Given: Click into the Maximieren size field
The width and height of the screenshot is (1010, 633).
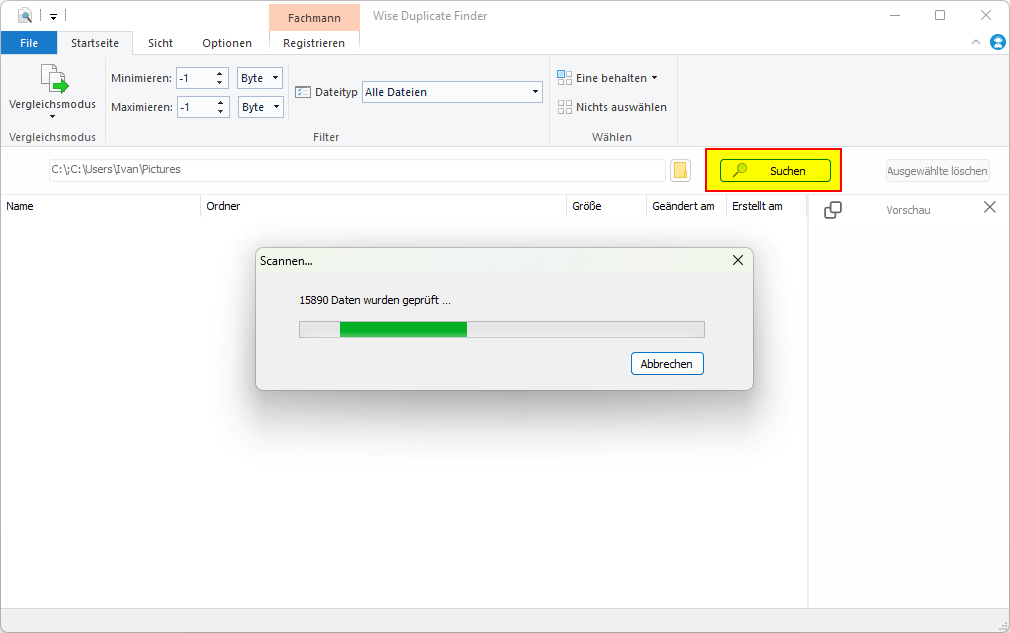Looking at the screenshot, I should pyautogui.click(x=195, y=107).
